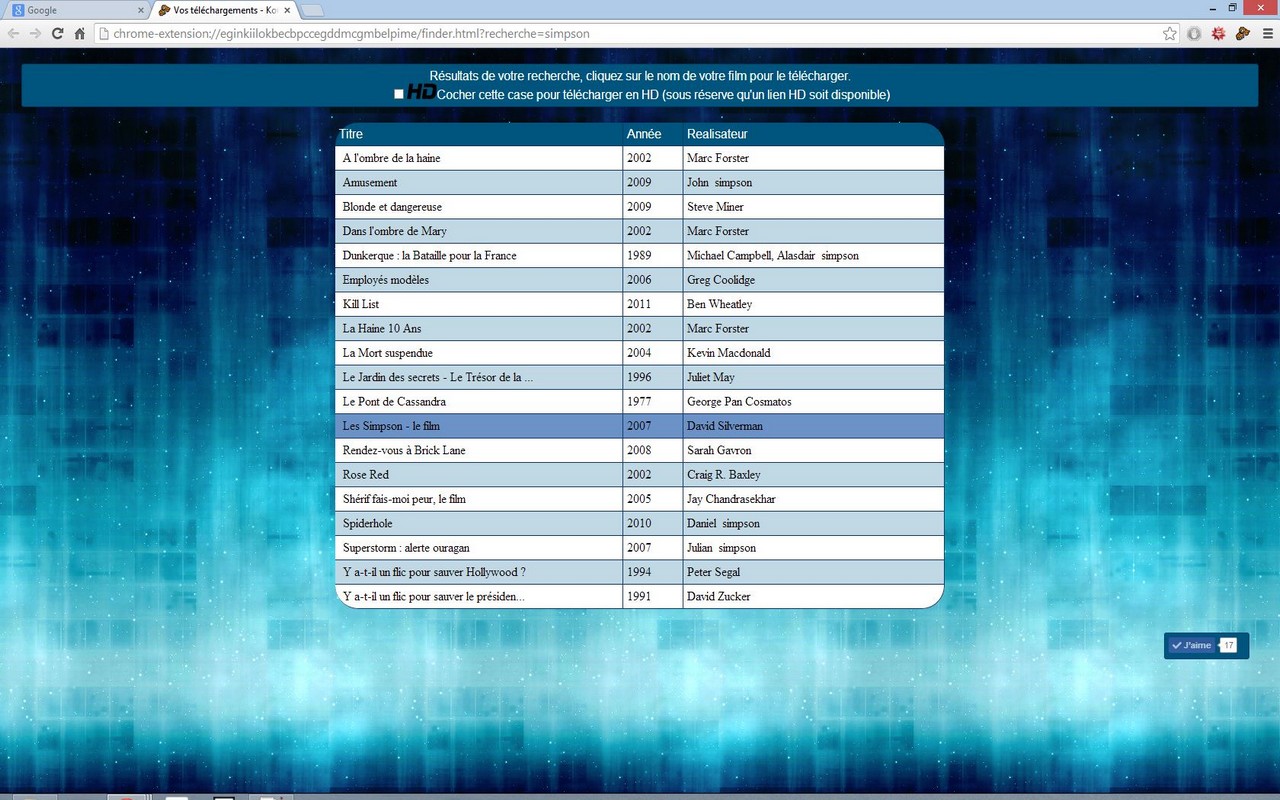
Task: Open the browser home page icon
Action: (x=80, y=33)
